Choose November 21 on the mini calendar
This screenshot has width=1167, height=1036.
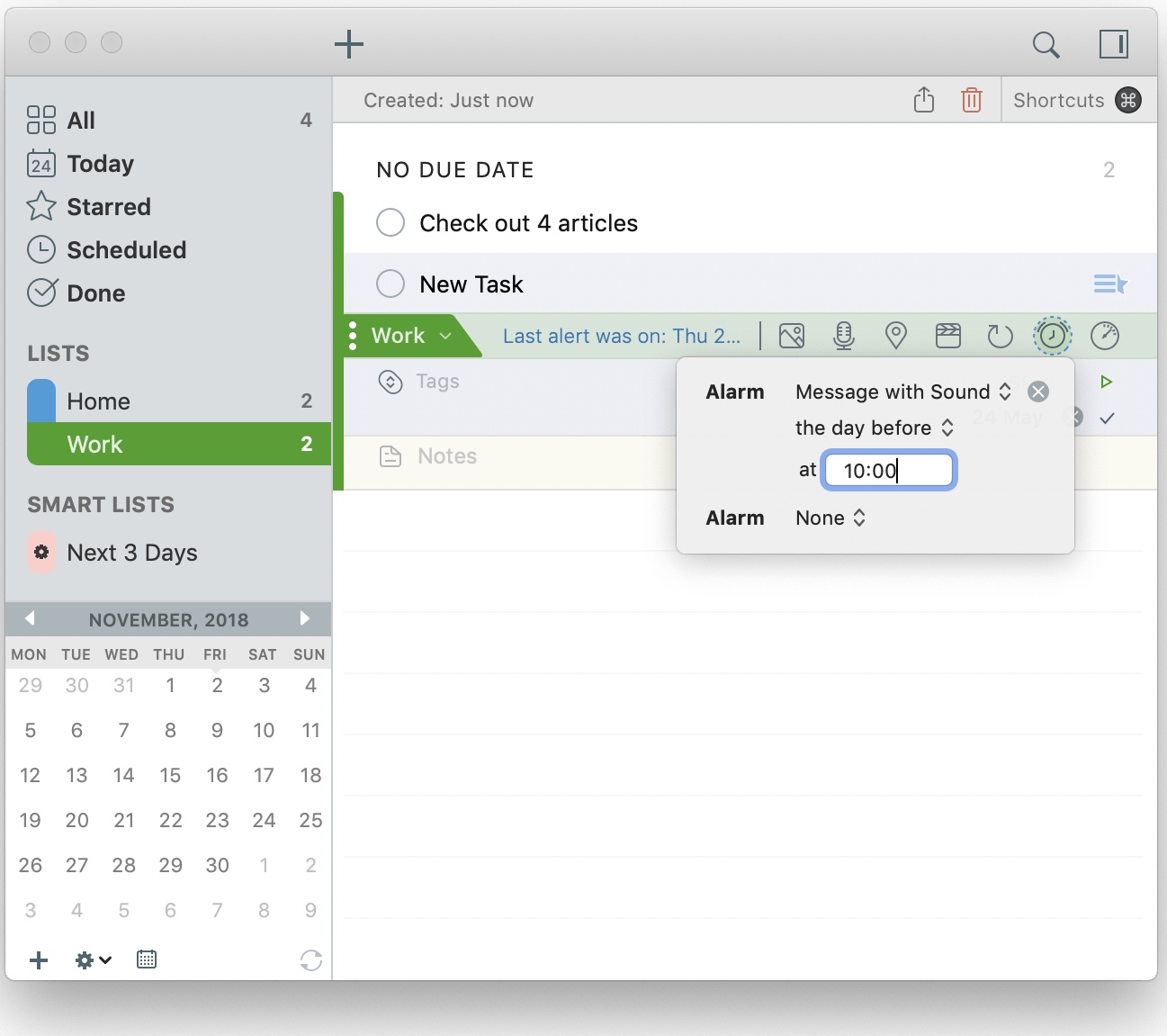(x=124, y=820)
